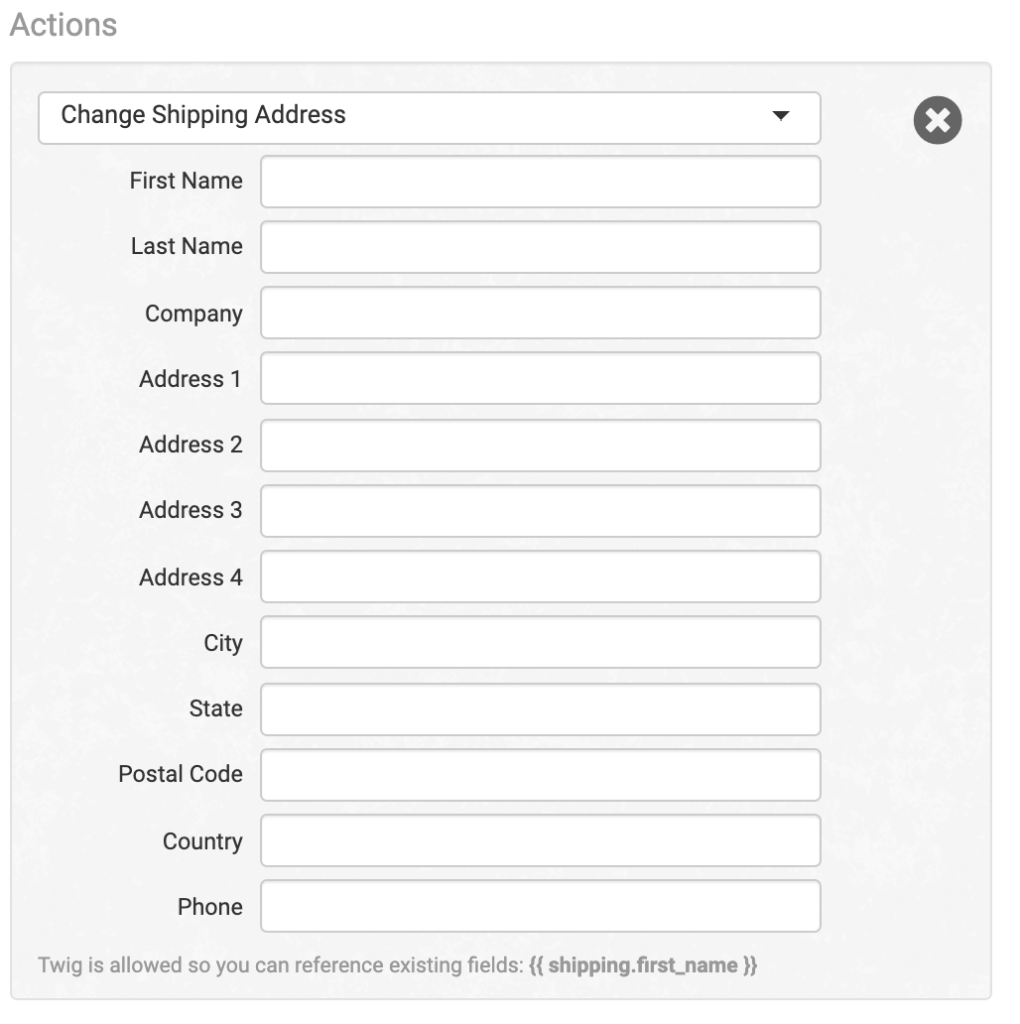Select the Address 3 input box
Viewport: 1020px width, 1024px height.
point(540,511)
